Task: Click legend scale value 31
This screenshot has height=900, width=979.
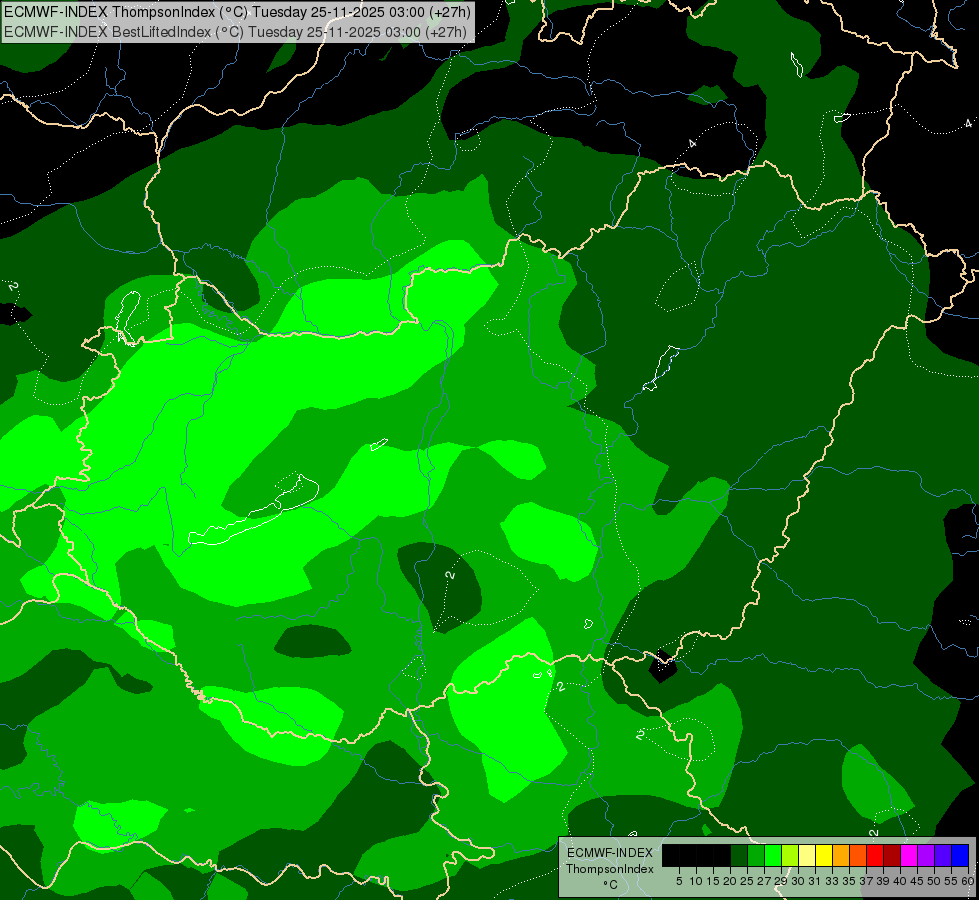Action: tap(815, 881)
